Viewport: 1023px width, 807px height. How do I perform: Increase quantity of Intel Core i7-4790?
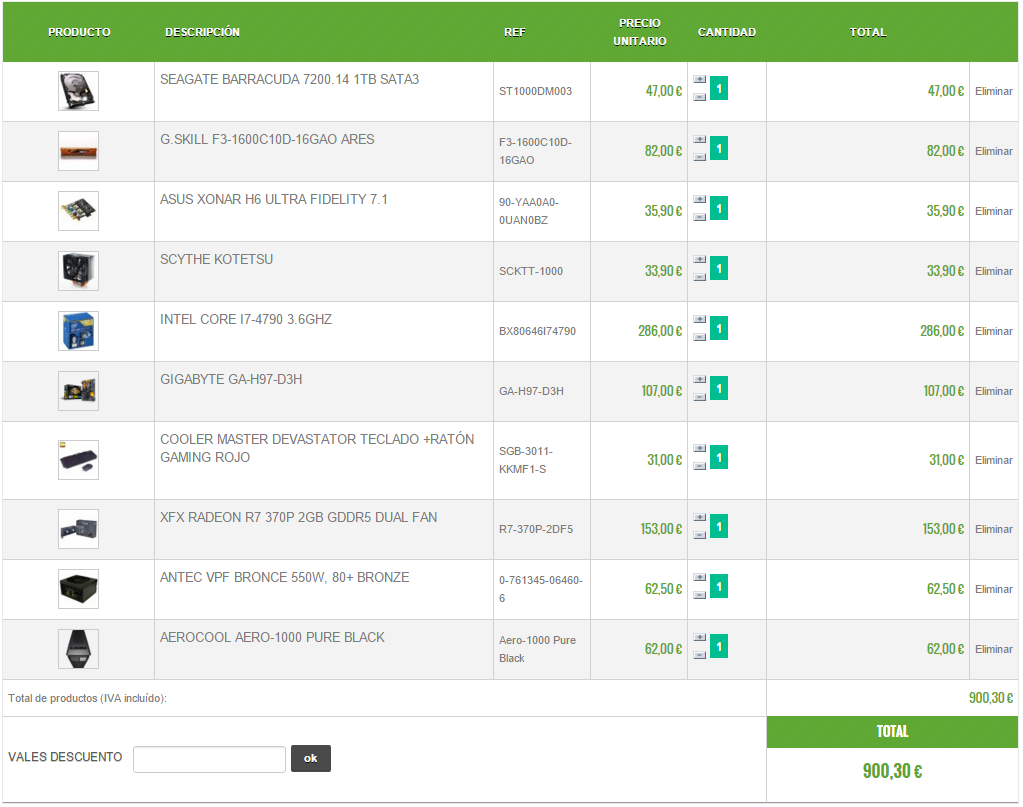click(699, 320)
